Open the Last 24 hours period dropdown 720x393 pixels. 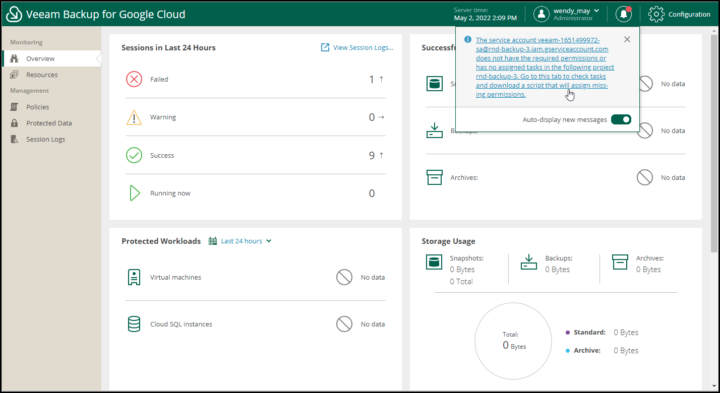pos(246,241)
